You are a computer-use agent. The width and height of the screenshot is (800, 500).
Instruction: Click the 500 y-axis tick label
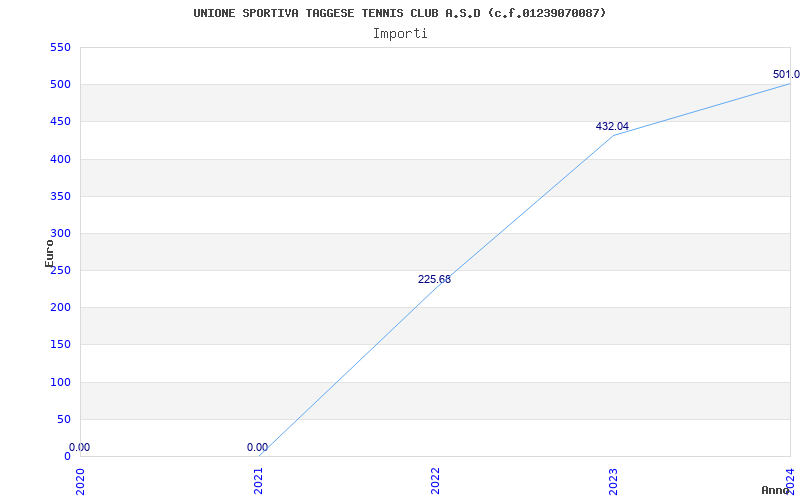pos(60,85)
